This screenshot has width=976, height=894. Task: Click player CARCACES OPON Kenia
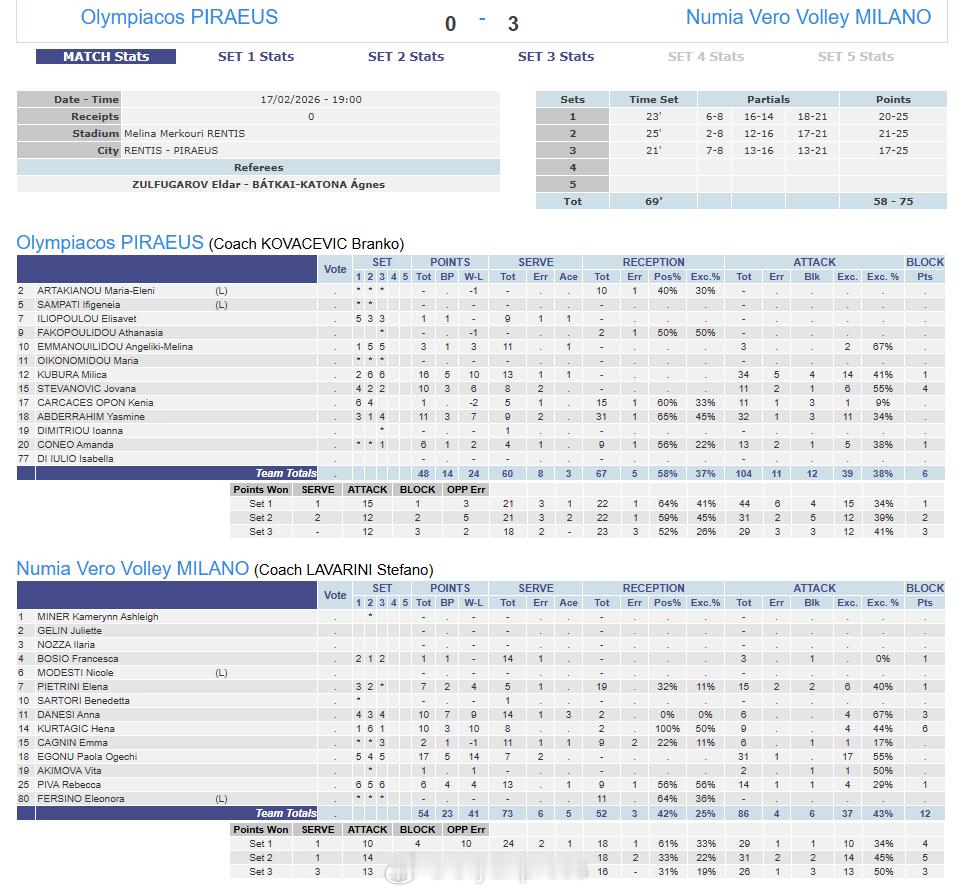[95, 403]
